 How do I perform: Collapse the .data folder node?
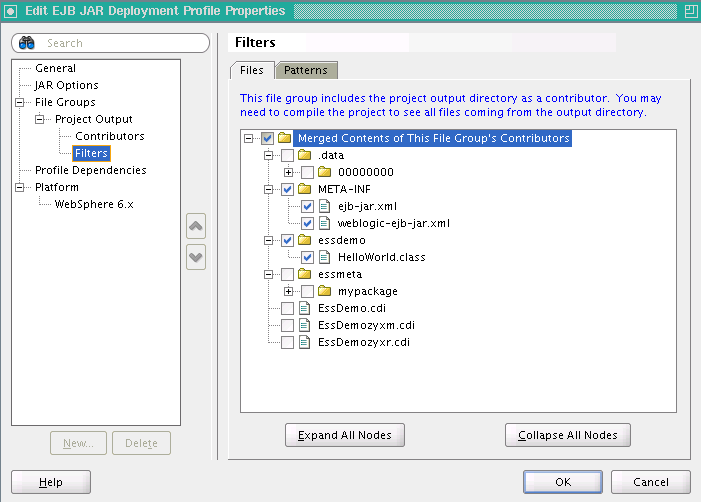click(x=268, y=155)
